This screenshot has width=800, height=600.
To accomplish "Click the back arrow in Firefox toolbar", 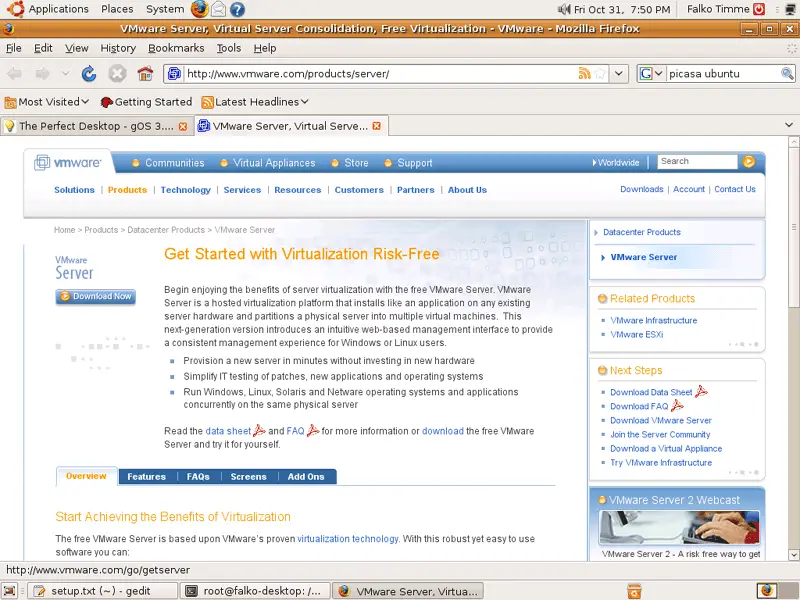I will pos(14,73).
